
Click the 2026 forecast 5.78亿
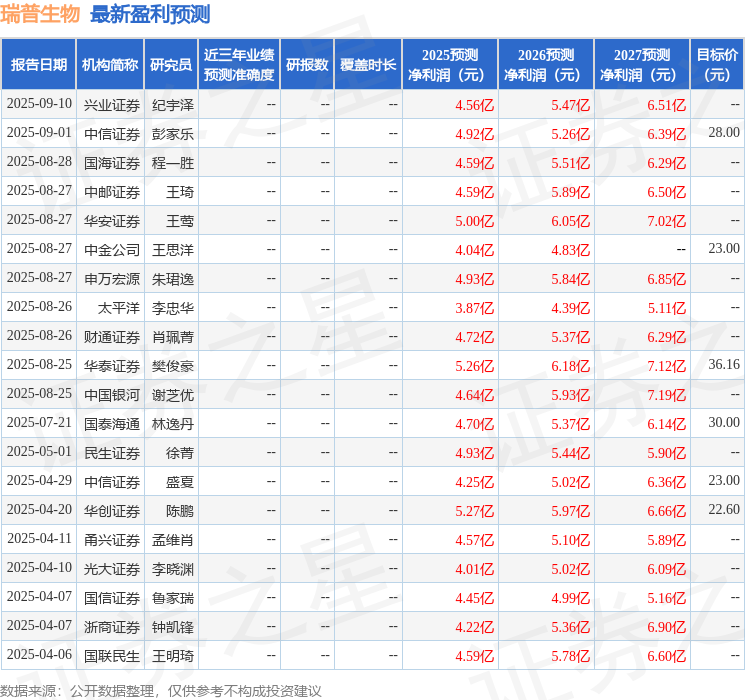[x=571, y=656]
